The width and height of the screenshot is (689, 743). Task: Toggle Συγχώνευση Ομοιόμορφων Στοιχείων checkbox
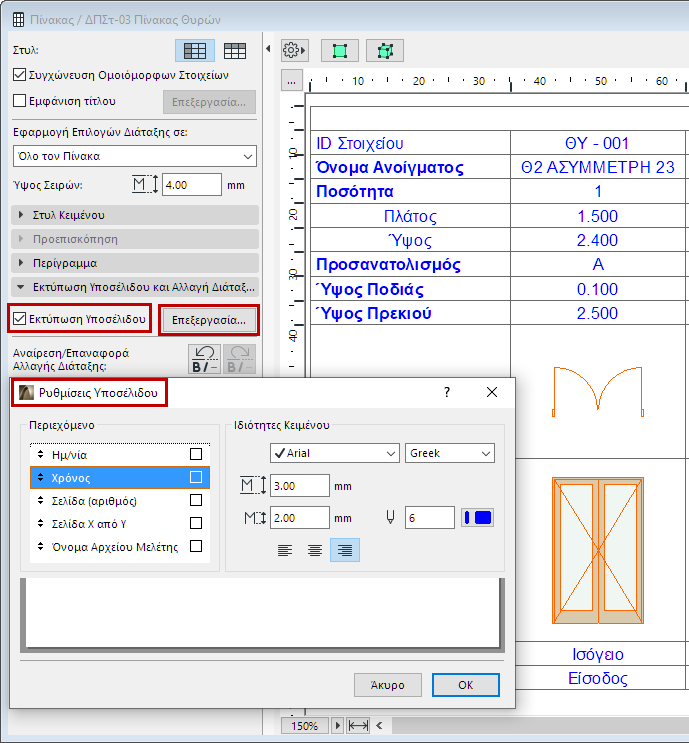(x=19, y=75)
